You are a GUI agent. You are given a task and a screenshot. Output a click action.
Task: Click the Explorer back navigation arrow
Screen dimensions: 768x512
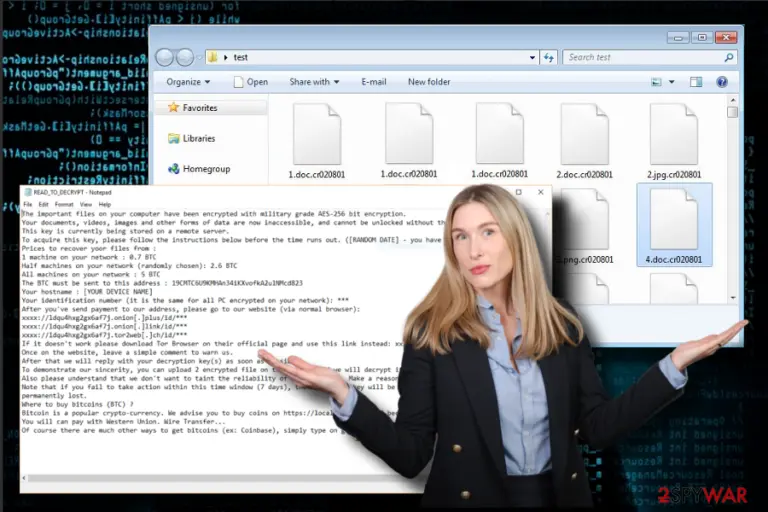pos(164,57)
